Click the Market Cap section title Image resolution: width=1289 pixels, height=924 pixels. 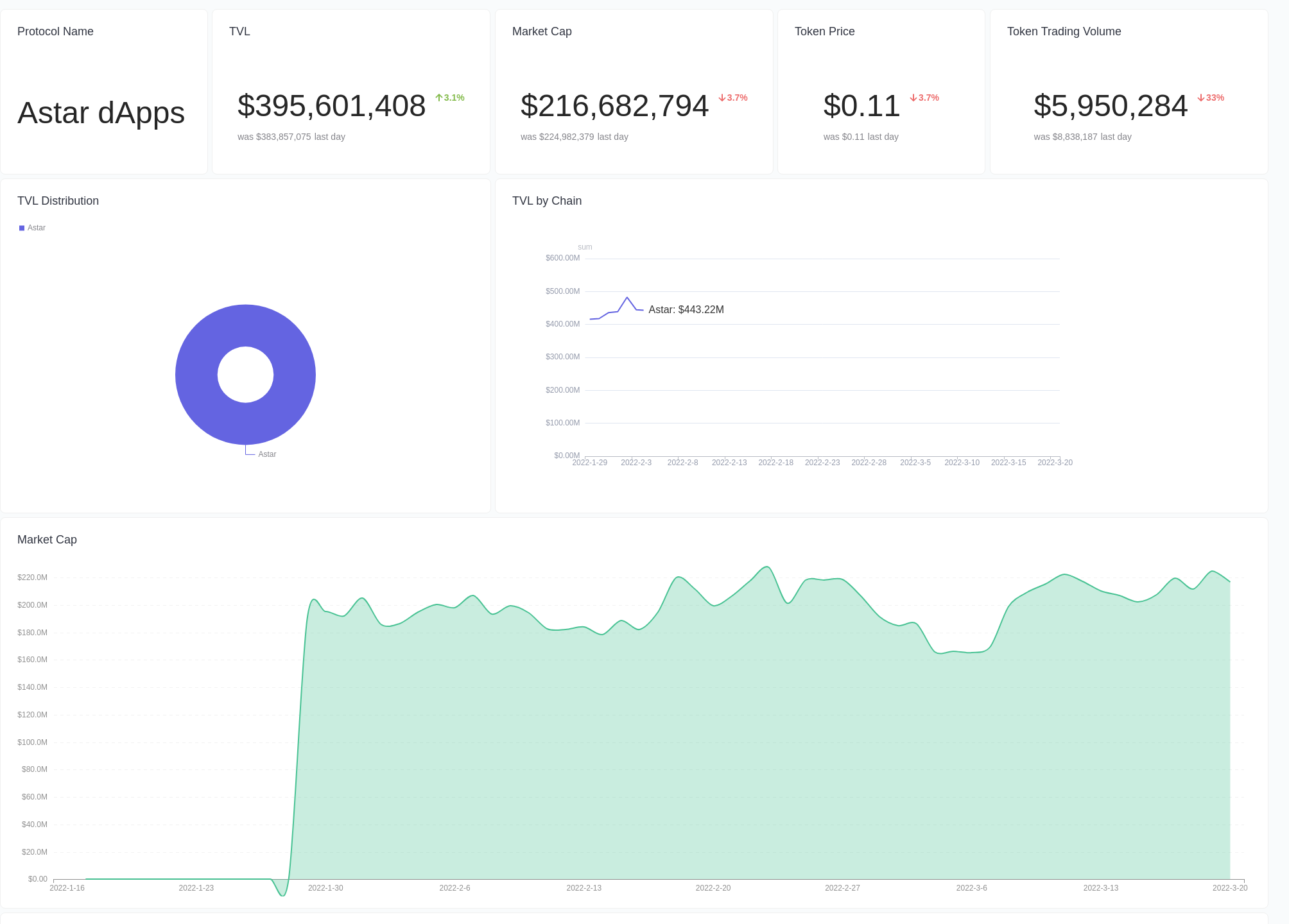point(47,540)
